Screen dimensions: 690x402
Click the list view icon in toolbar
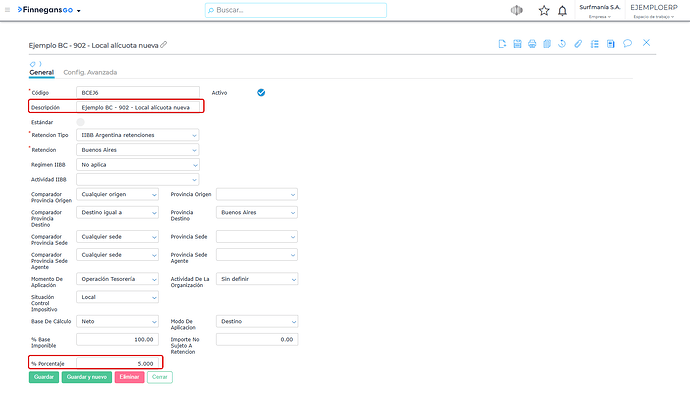595,44
